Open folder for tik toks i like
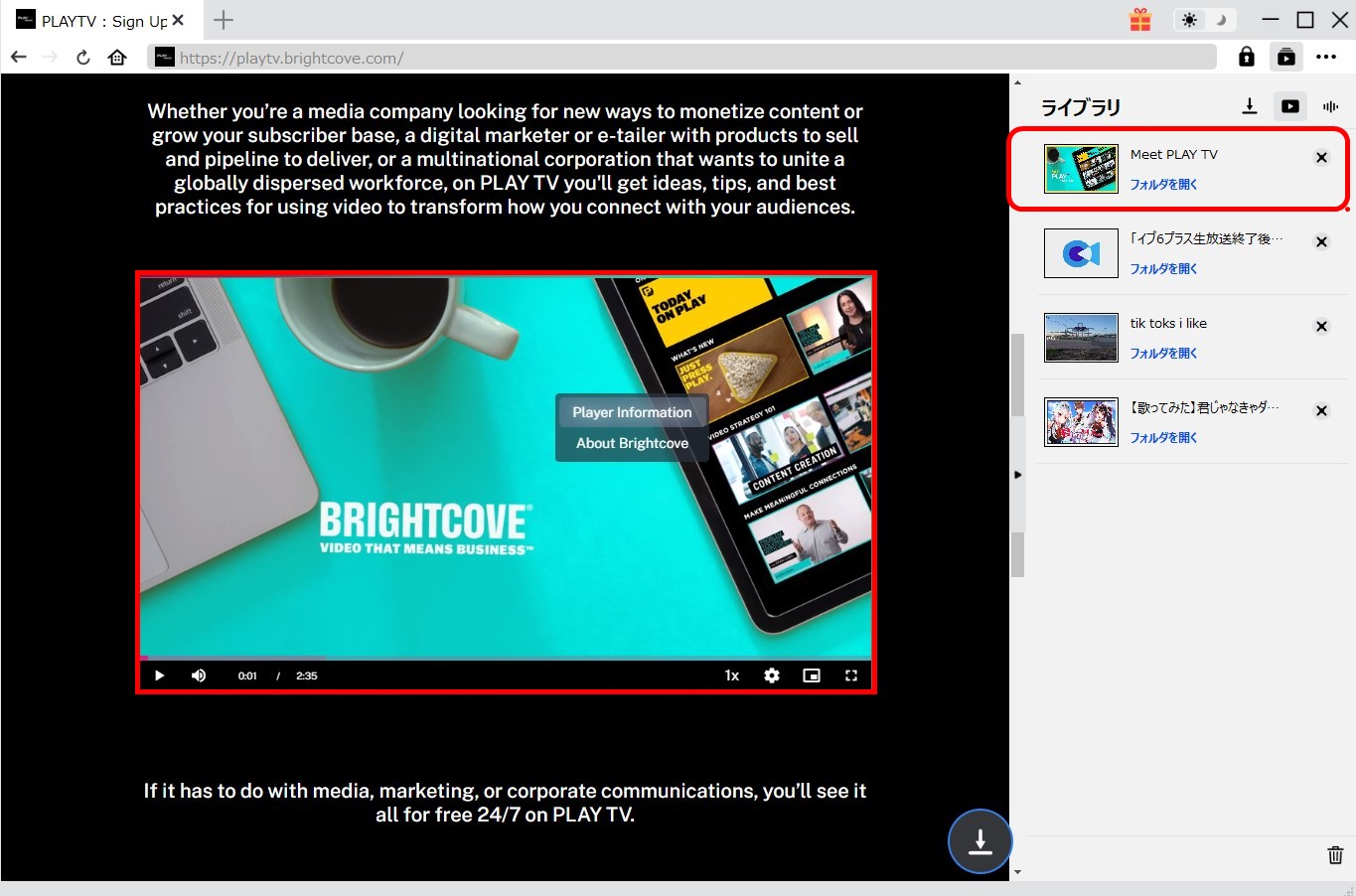Viewport: 1356px width, 896px height. [1163, 354]
